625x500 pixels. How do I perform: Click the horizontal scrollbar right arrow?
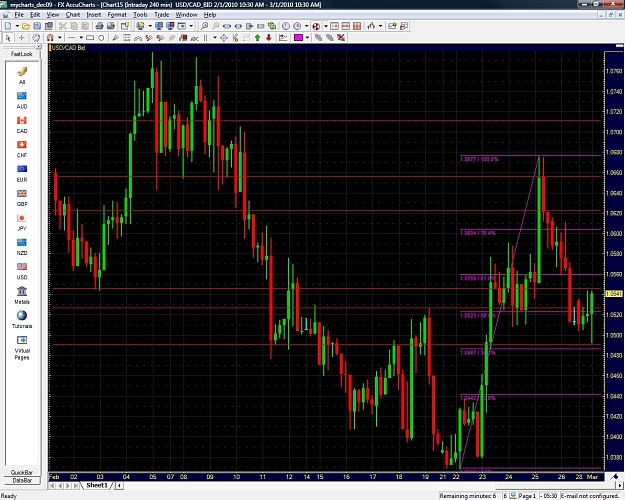click(x=620, y=486)
